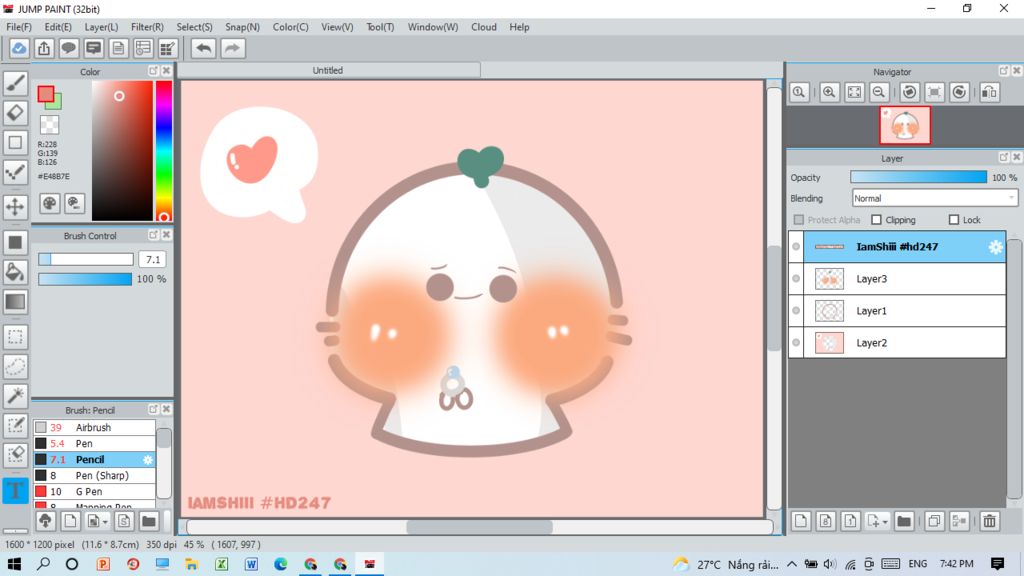Click the red foreground color swatch

[46, 95]
